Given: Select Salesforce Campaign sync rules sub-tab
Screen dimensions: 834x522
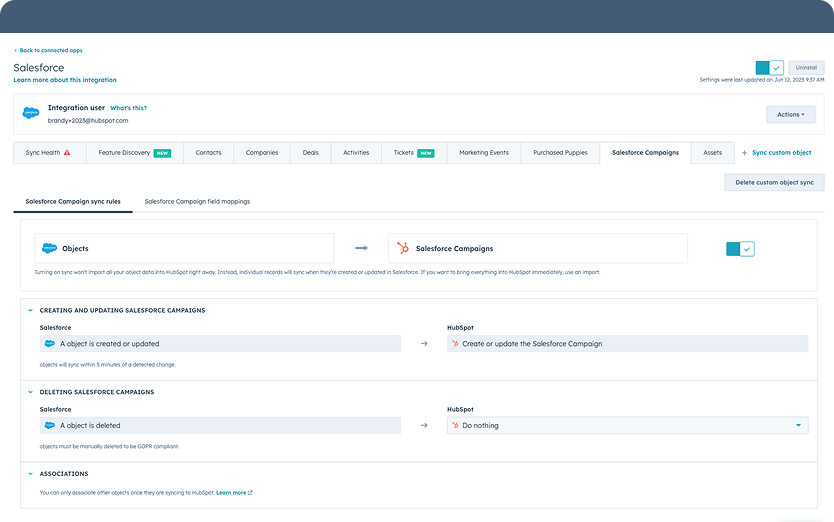Looking at the screenshot, I should pyautogui.click(x=73, y=202).
